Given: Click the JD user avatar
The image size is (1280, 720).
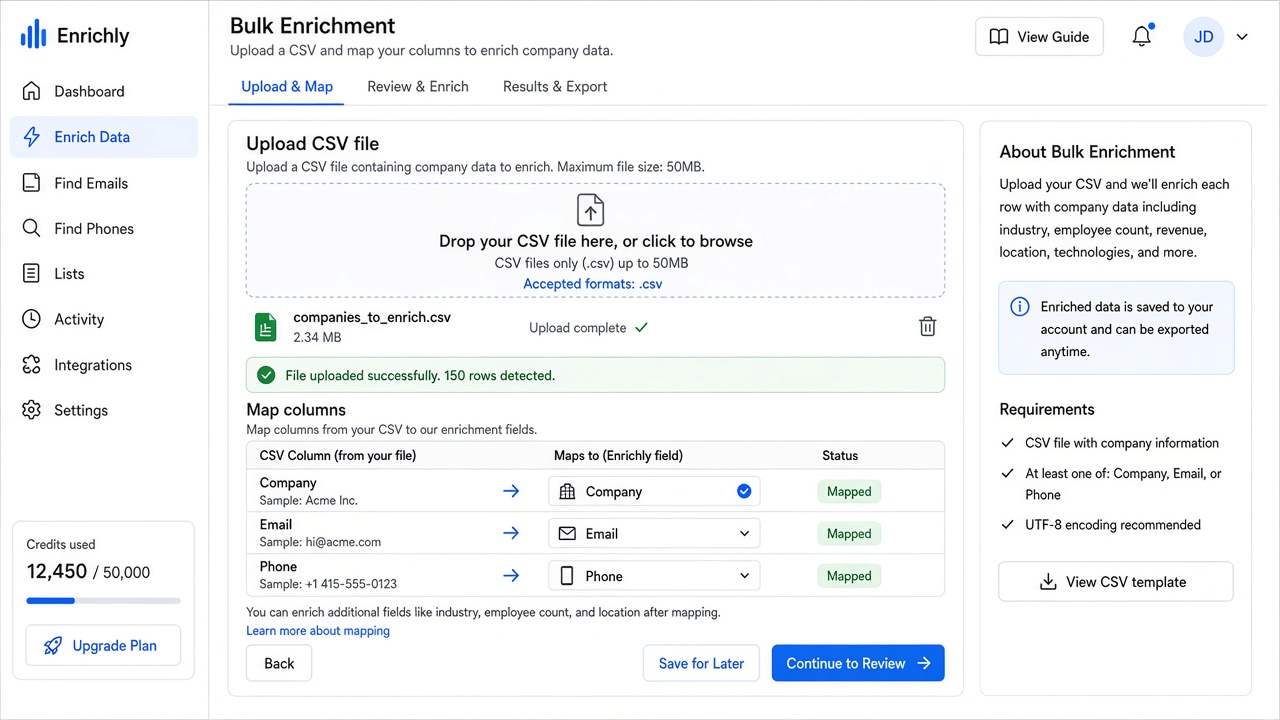Looking at the screenshot, I should click(1204, 37).
